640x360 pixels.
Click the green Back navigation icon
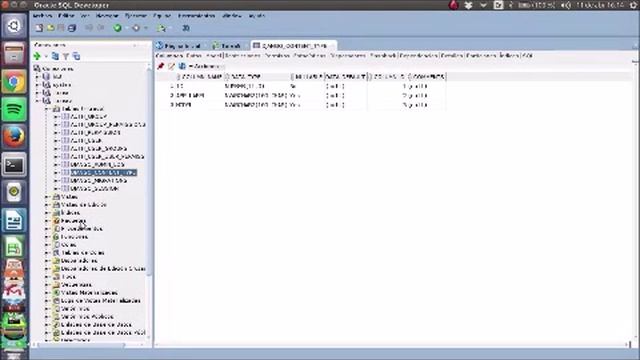[118, 28]
